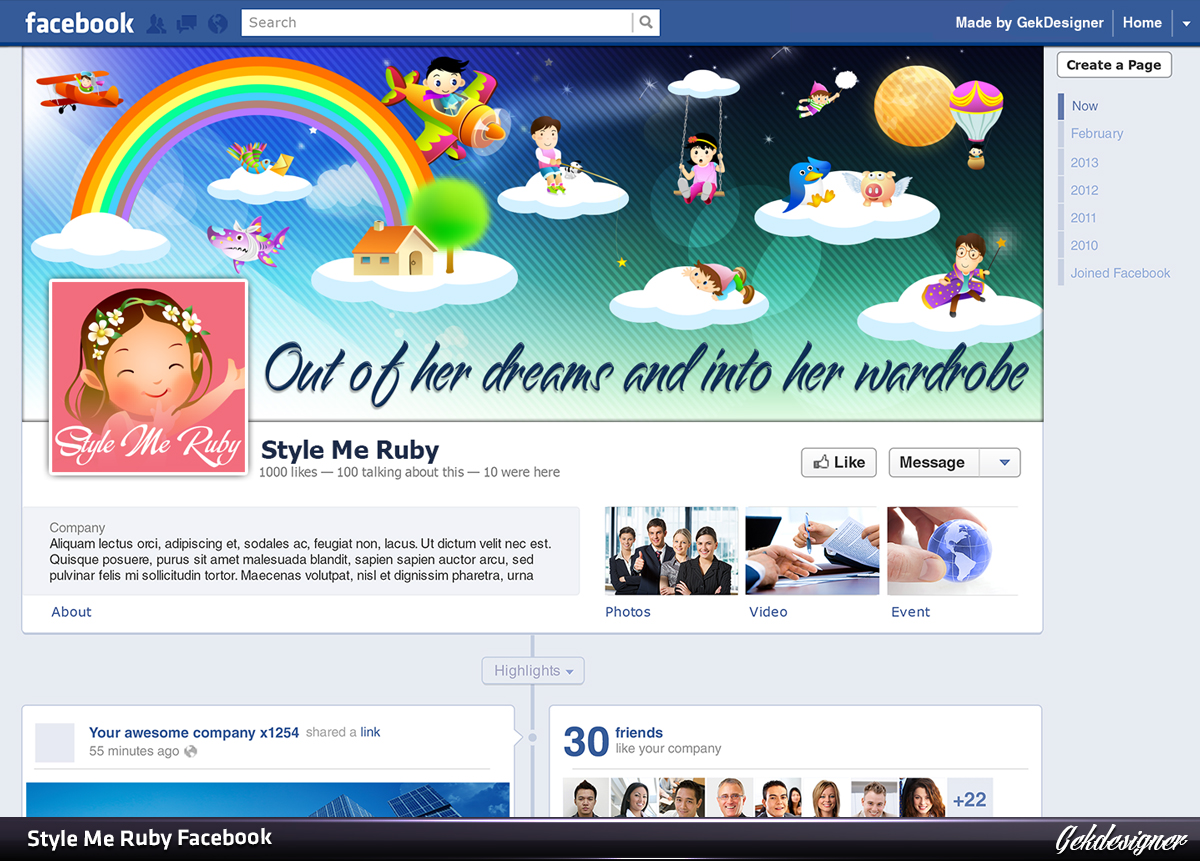
Task: Jump to 2010 on the timeline
Action: coord(1084,245)
